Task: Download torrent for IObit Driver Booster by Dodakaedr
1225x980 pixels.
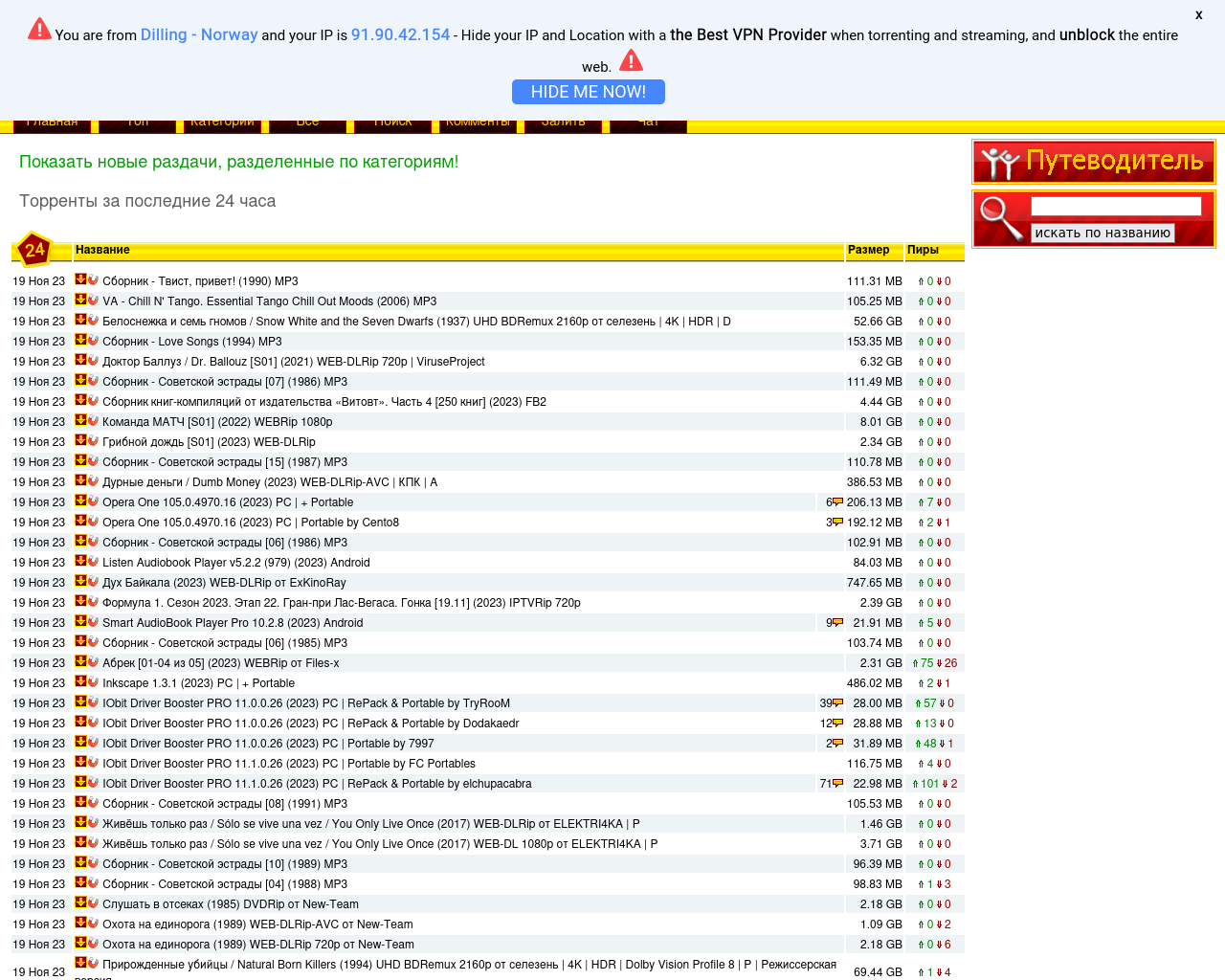Action: (x=80, y=723)
